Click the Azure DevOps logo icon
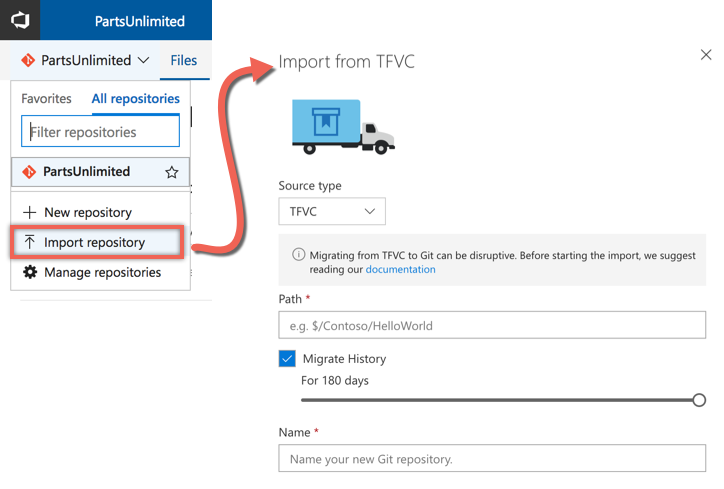The image size is (724, 489). click(x=20, y=20)
